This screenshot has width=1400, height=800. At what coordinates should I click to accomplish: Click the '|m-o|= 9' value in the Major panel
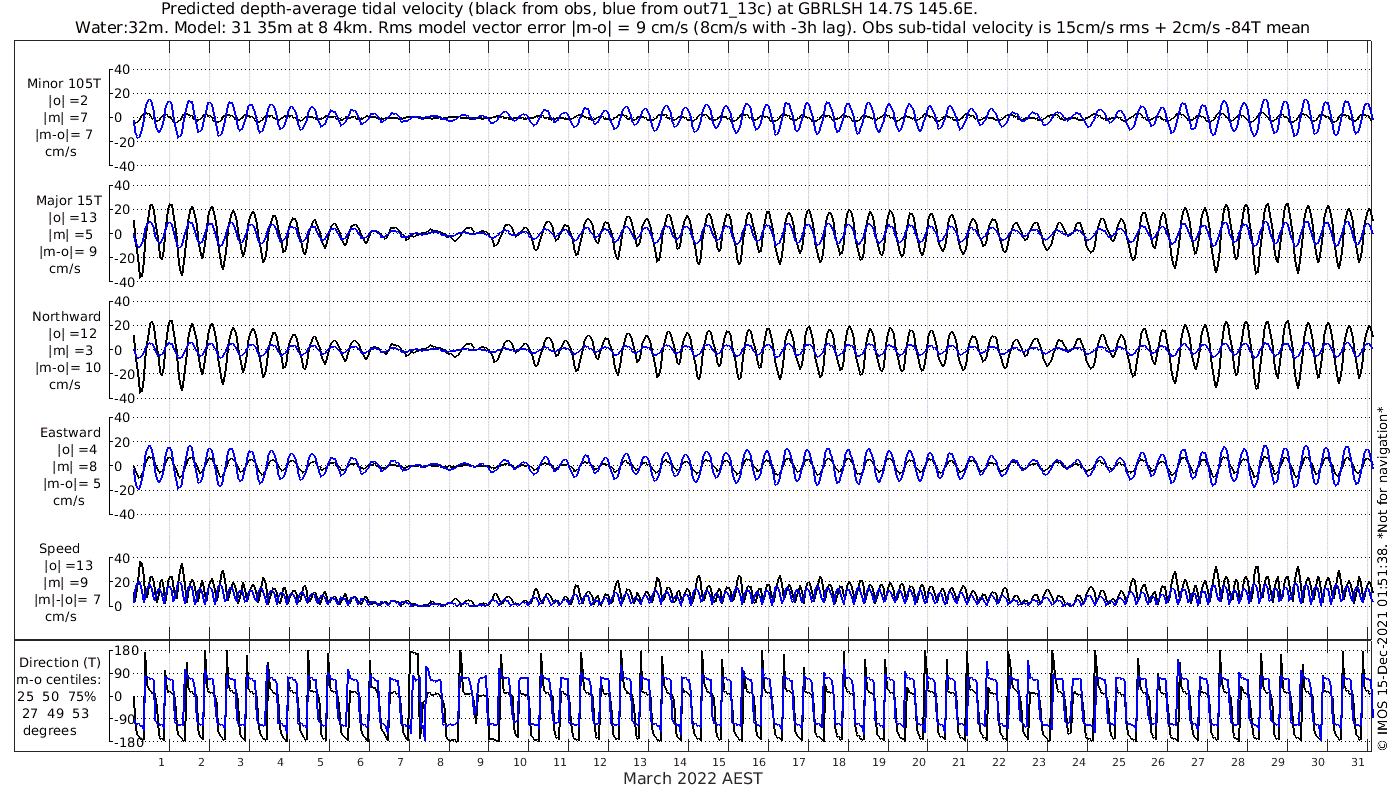click(66, 251)
